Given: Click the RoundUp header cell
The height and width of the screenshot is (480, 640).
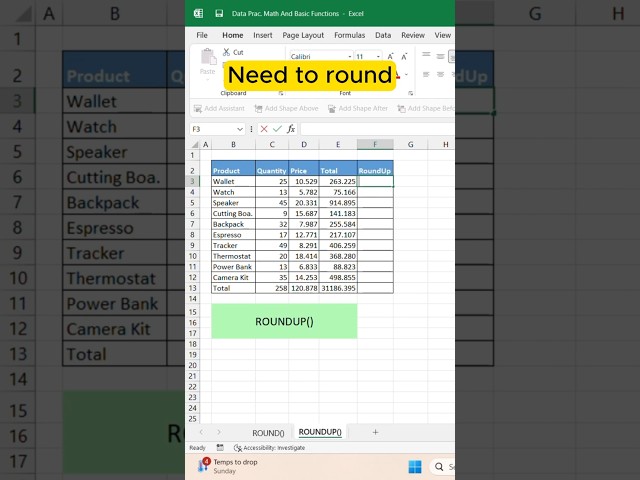Looking at the screenshot, I should coord(375,168).
